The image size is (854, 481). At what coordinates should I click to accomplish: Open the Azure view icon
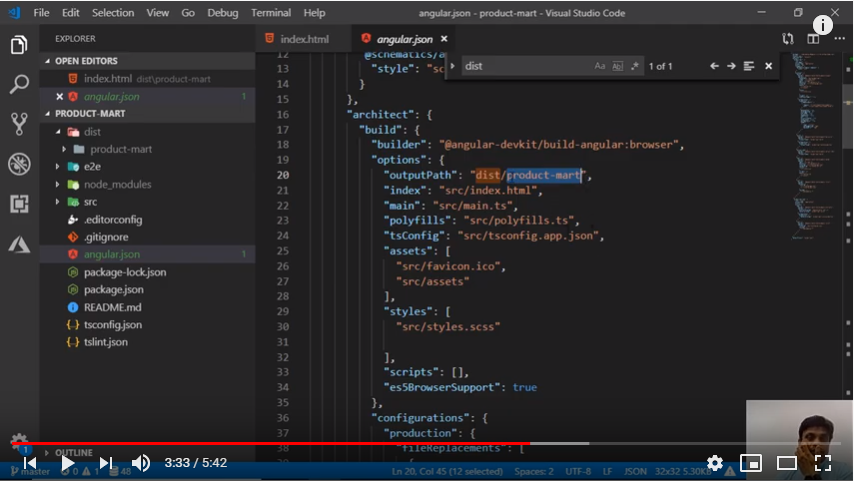tap(18, 243)
